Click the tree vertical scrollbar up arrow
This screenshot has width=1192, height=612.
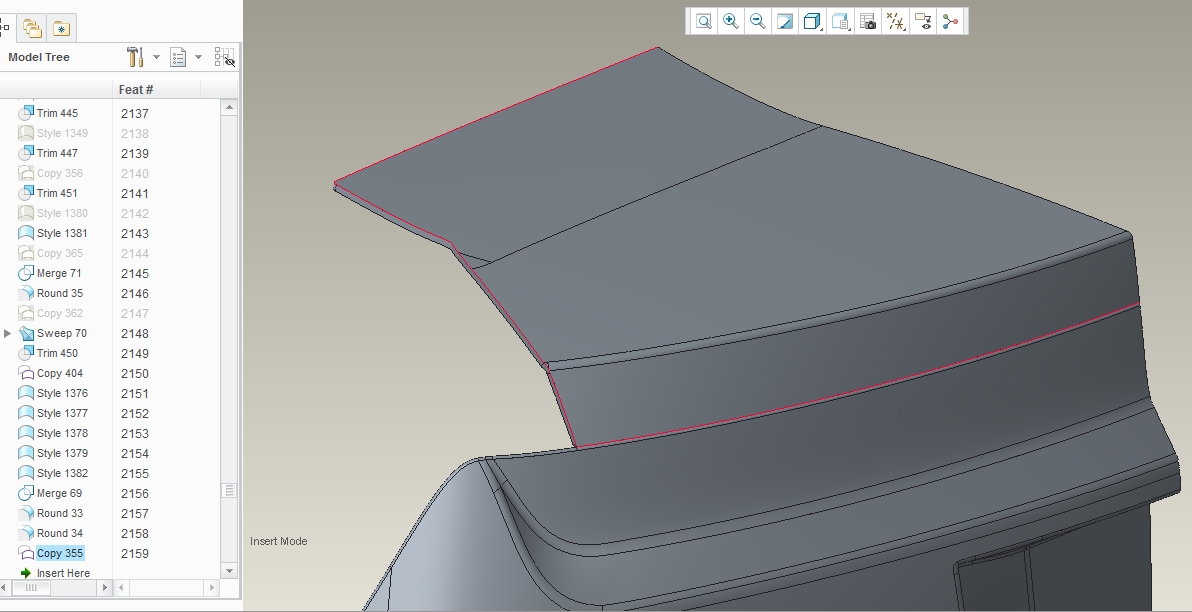coord(229,108)
